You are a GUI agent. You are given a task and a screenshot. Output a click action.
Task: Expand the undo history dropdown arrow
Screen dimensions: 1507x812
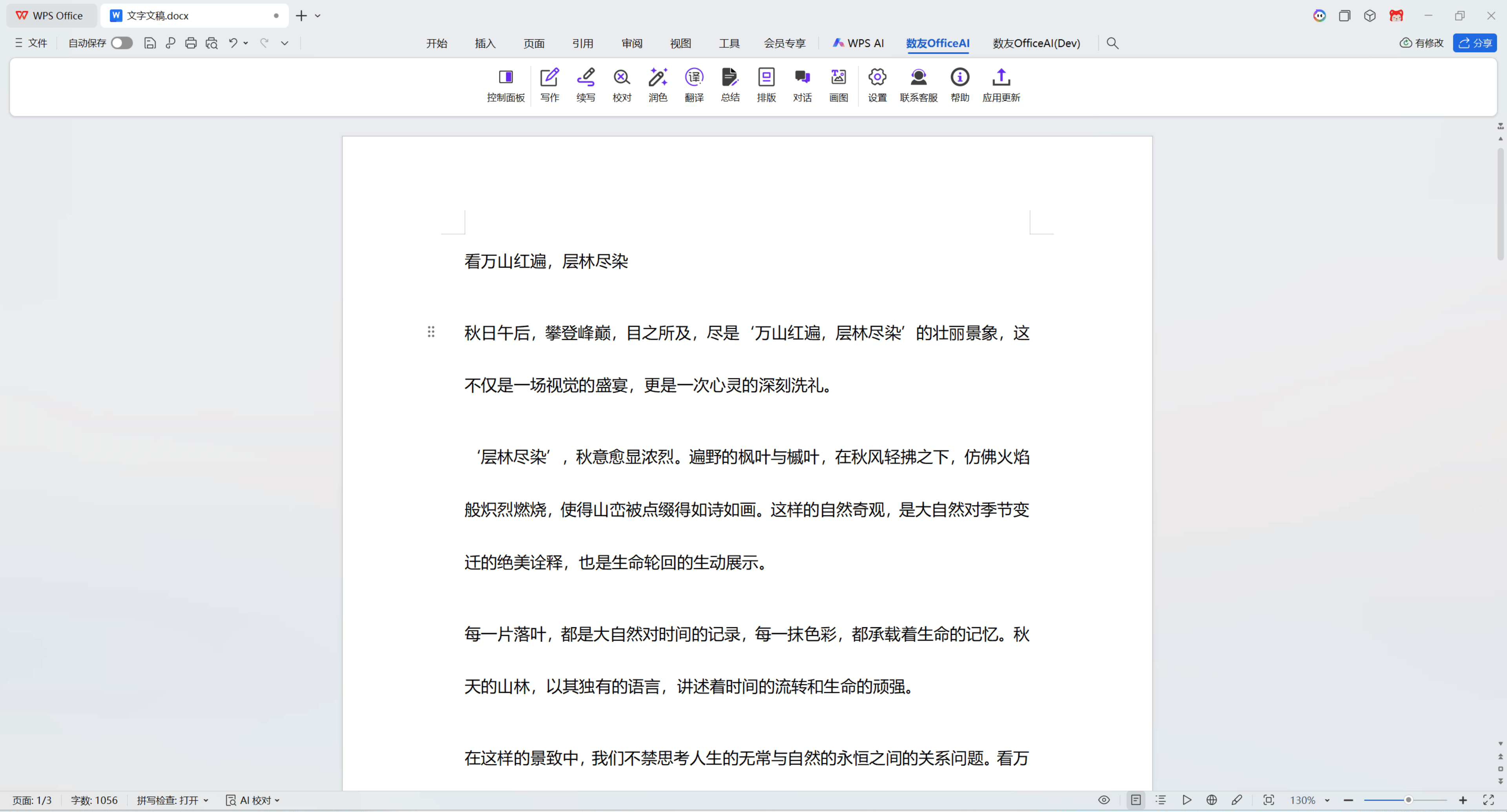tap(245, 43)
